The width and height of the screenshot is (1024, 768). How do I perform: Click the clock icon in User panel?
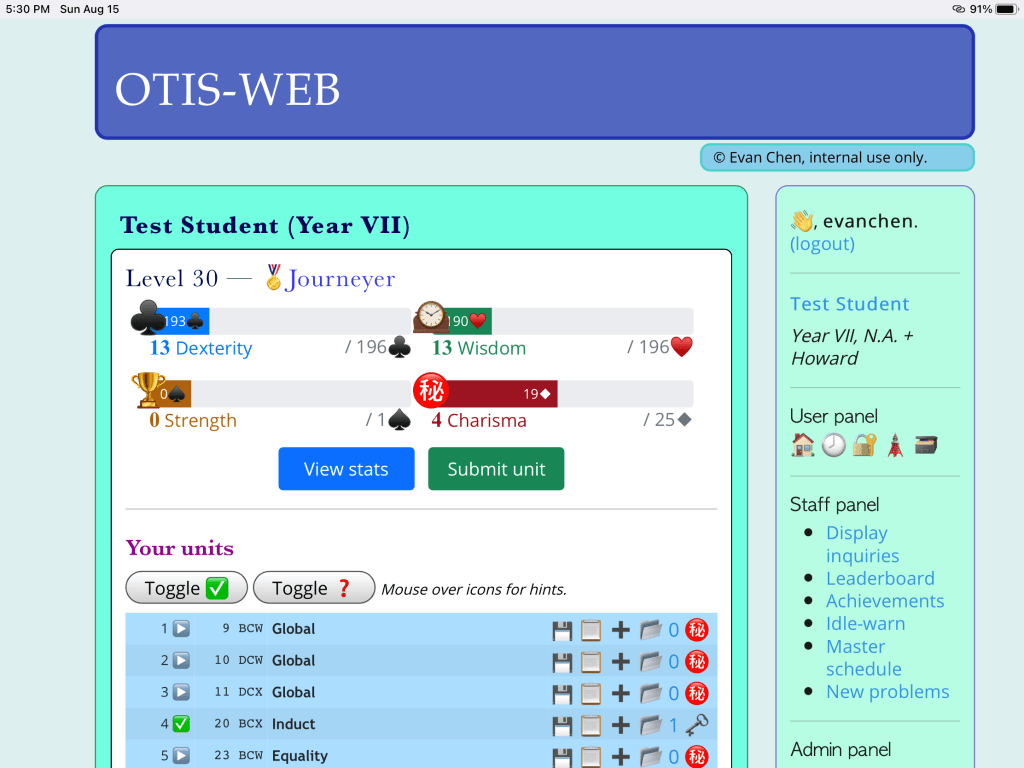pos(834,445)
